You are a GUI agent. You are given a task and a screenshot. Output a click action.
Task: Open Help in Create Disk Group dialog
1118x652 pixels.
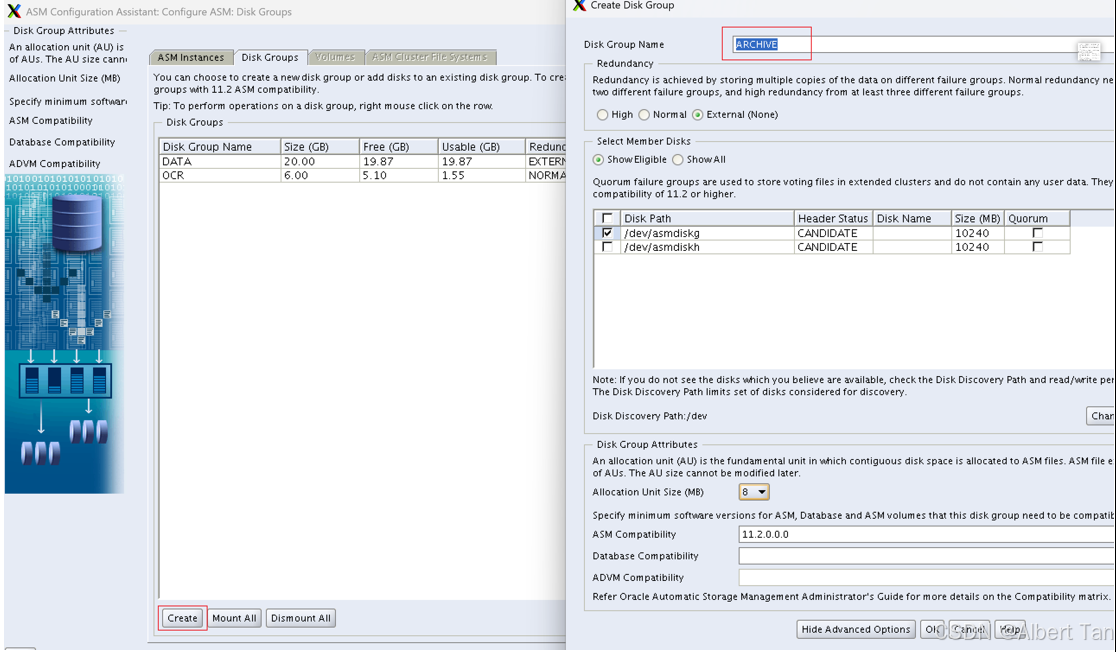point(1010,629)
